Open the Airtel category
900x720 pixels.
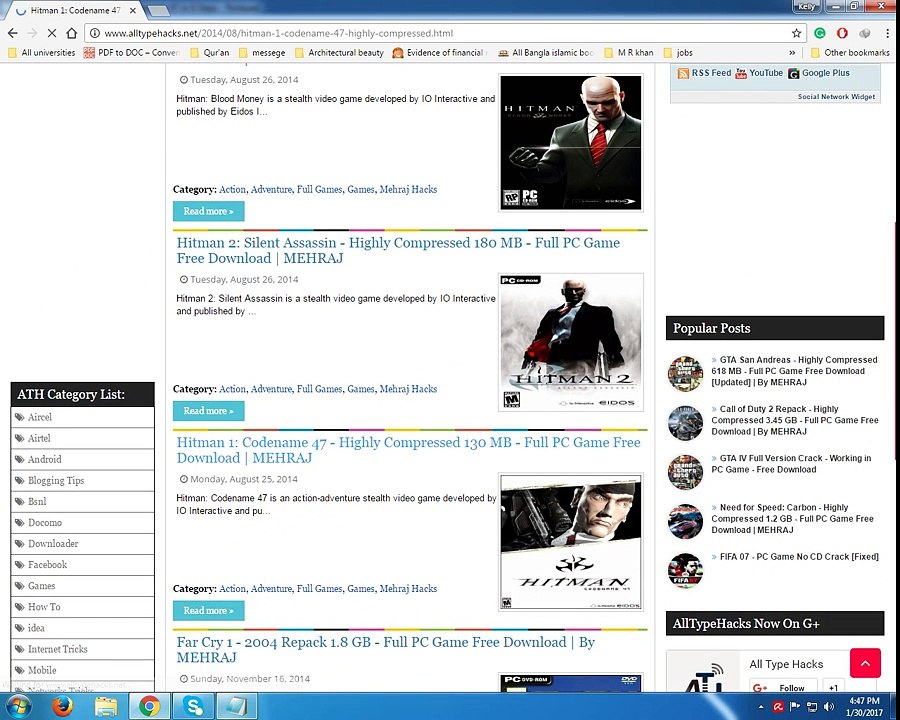82,439
